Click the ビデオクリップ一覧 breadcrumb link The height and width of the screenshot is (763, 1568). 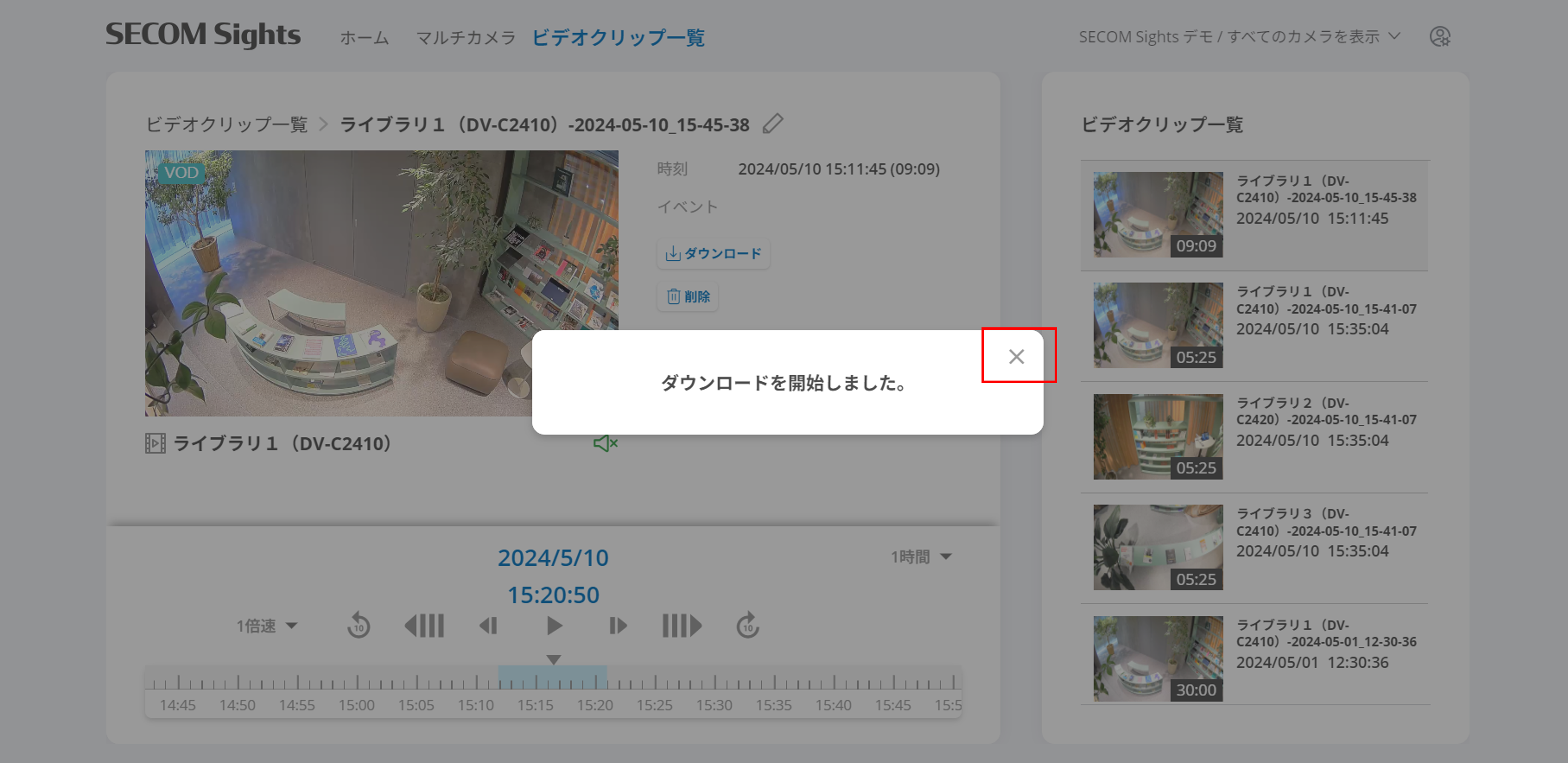coord(227,124)
